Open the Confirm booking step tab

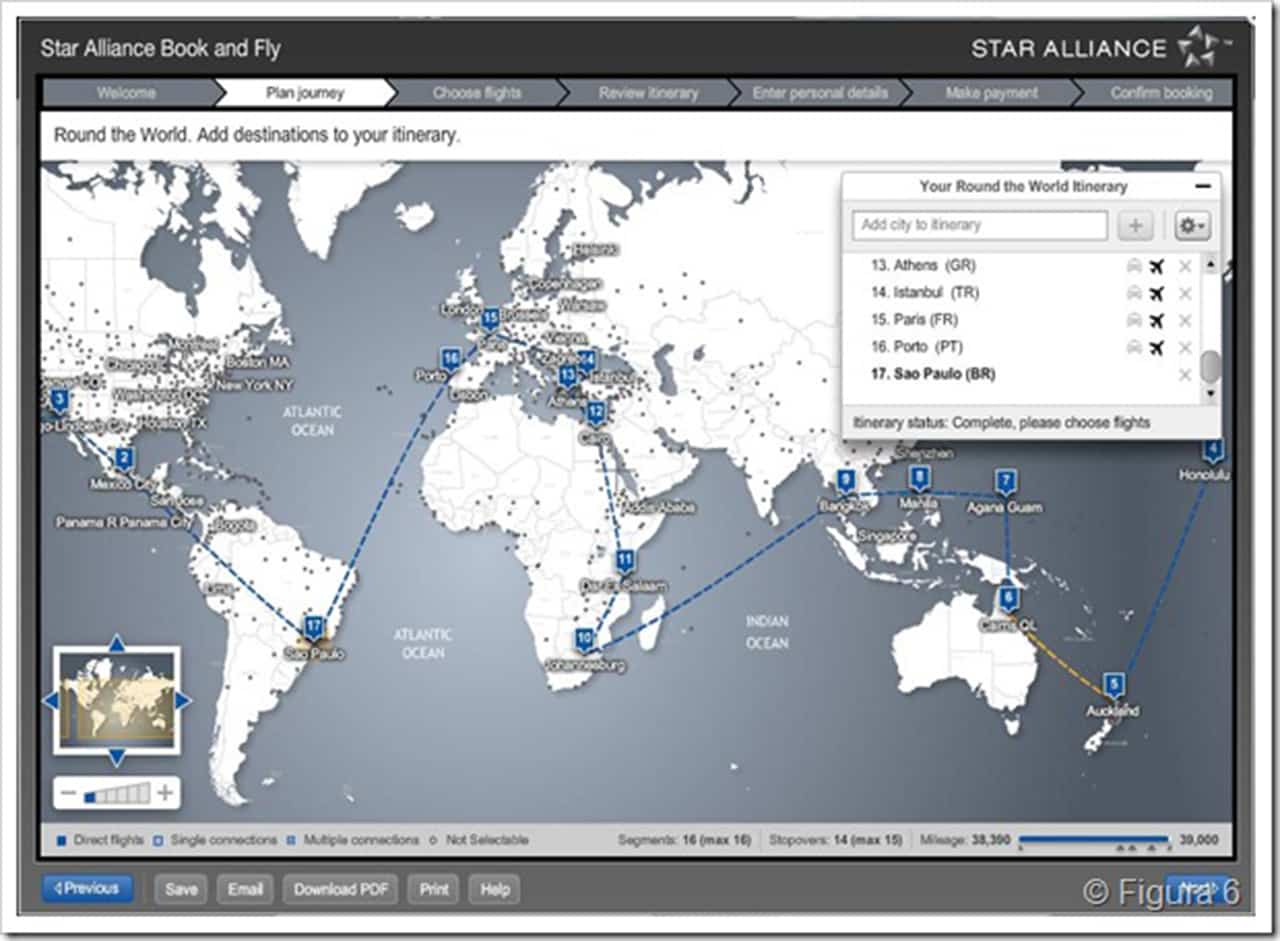(x=1160, y=93)
